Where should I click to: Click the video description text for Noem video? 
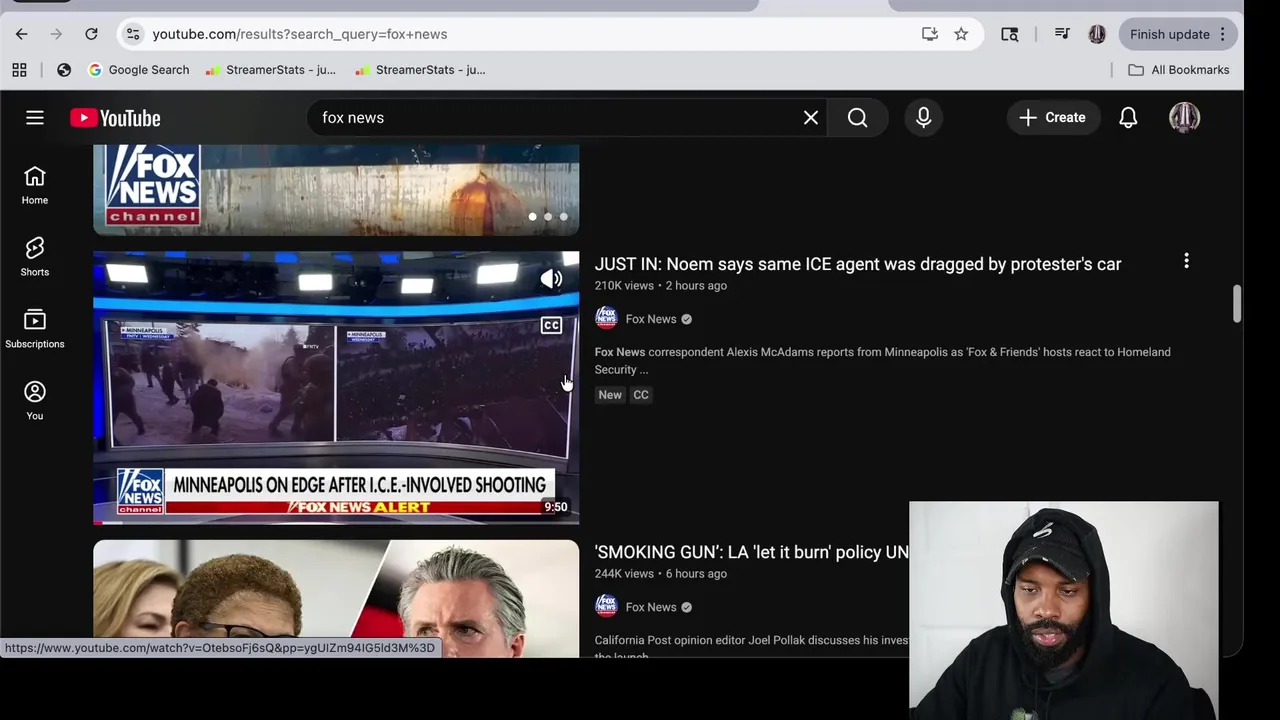click(x=883, y=361)
